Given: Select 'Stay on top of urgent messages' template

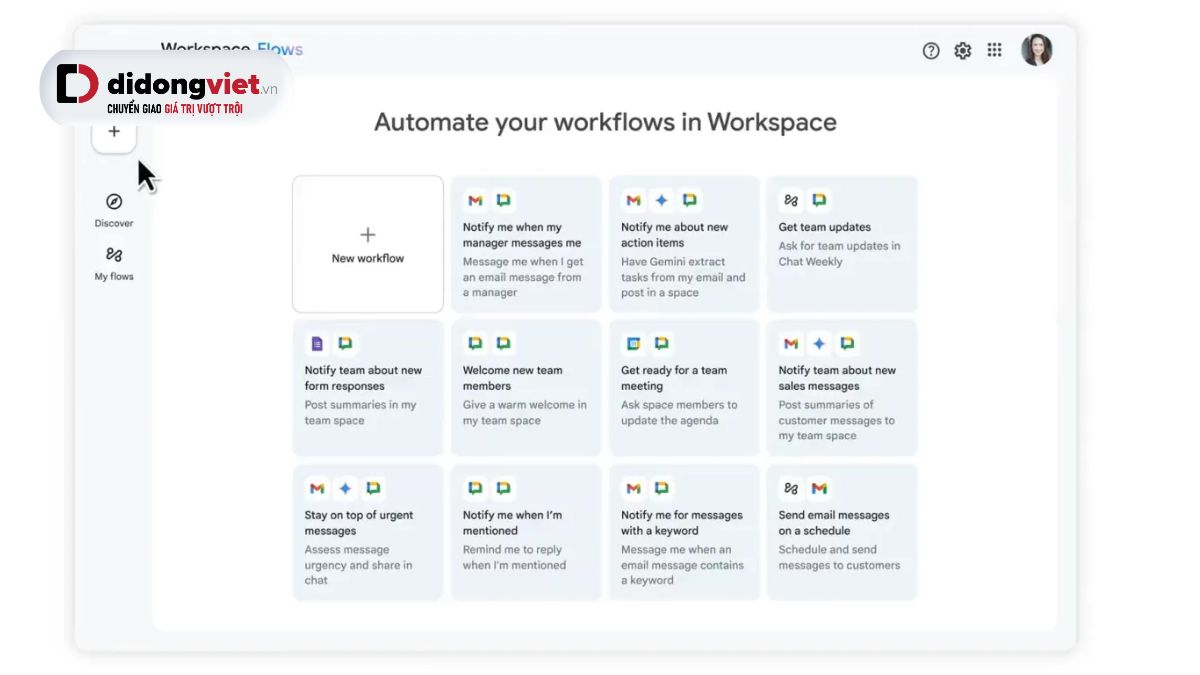Looking at the screenshot, I should coord(367,532).
